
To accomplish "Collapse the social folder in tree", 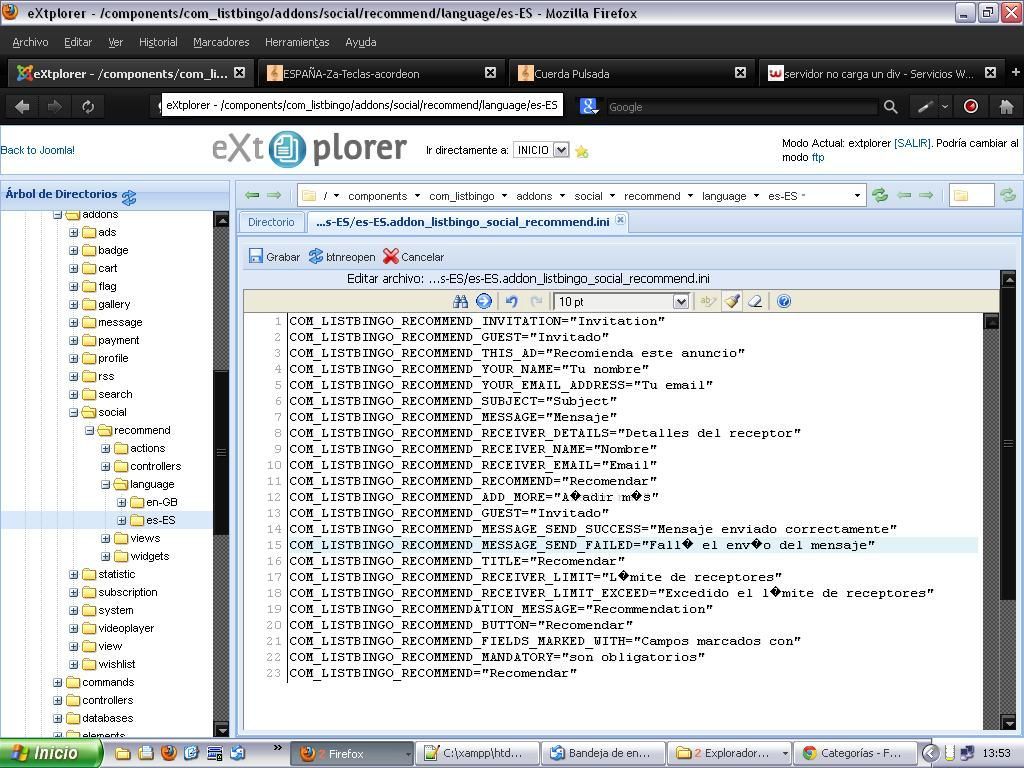I will click(74, 412).
